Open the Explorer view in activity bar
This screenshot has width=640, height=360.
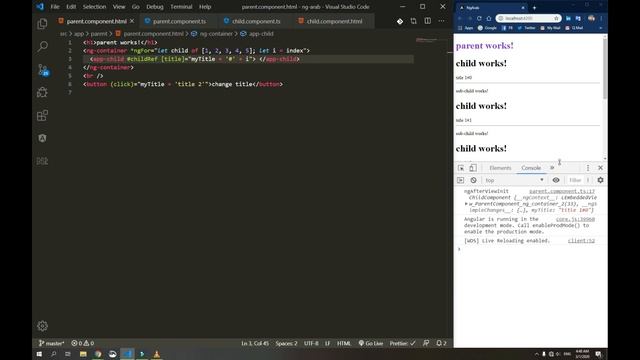click(42, 24)
